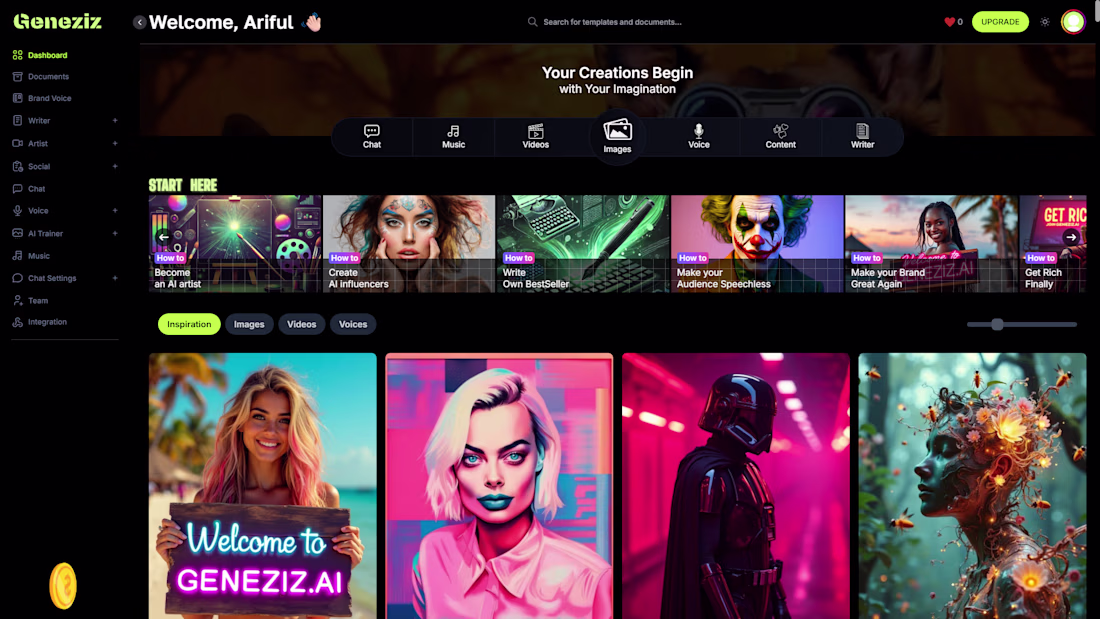Open Documents menu item text
This screenshot has height=619, width=1100.
click(48, 76)
